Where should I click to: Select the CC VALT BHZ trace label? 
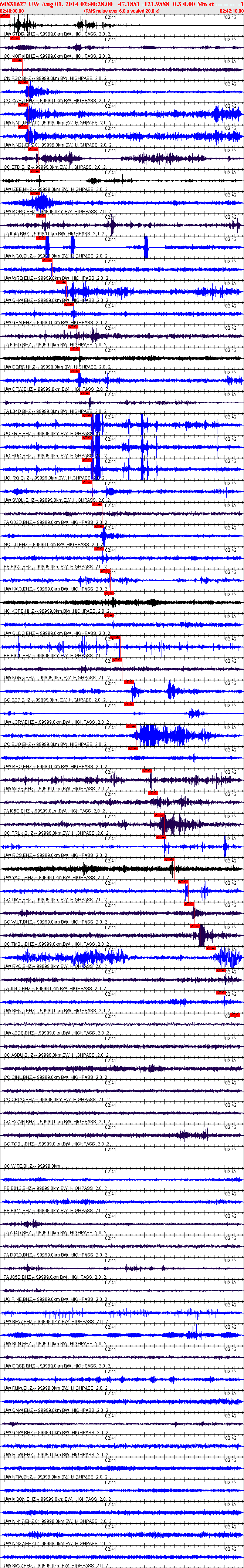(56, 923)
